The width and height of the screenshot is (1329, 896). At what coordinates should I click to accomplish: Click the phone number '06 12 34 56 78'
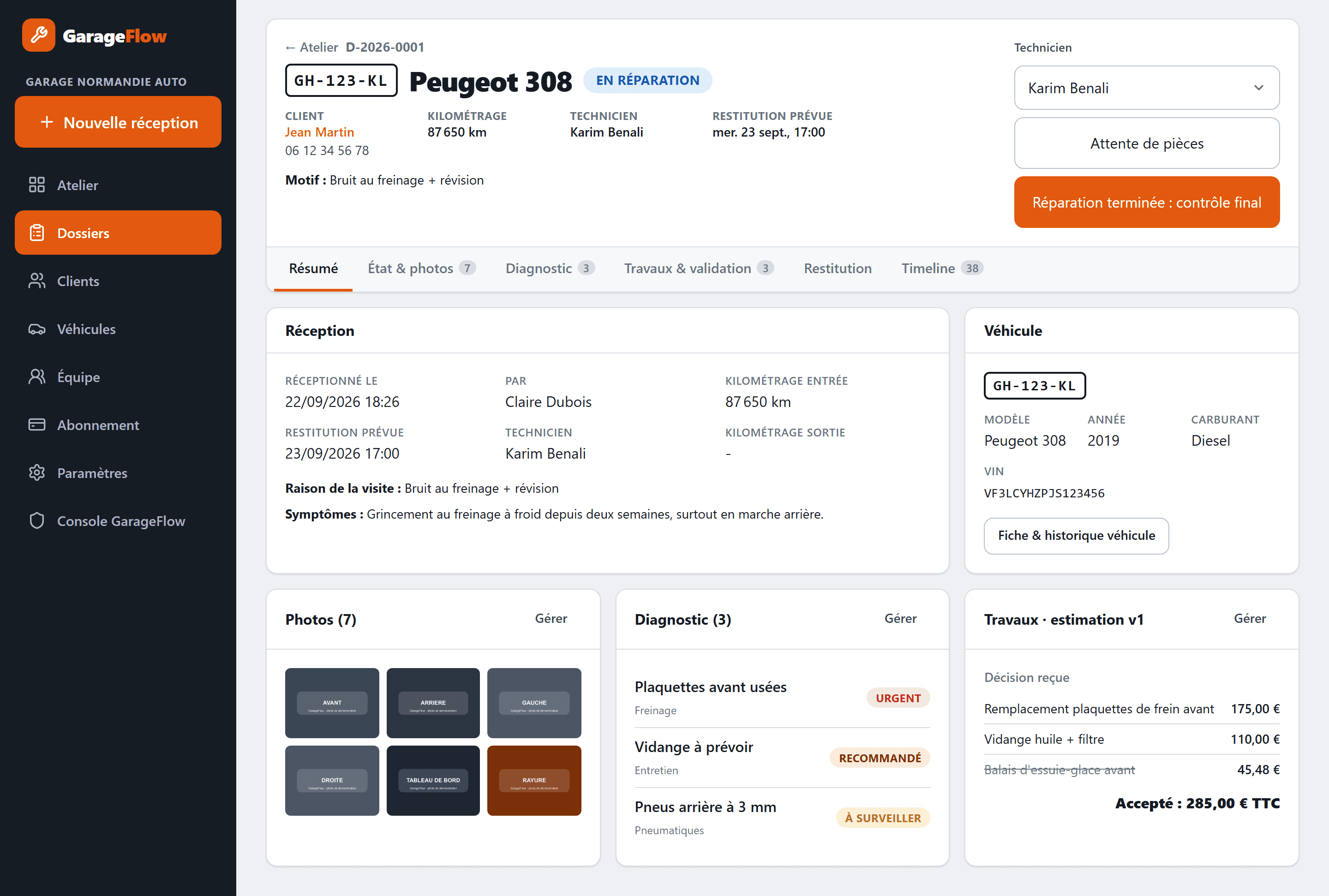[x=327, y=150]
